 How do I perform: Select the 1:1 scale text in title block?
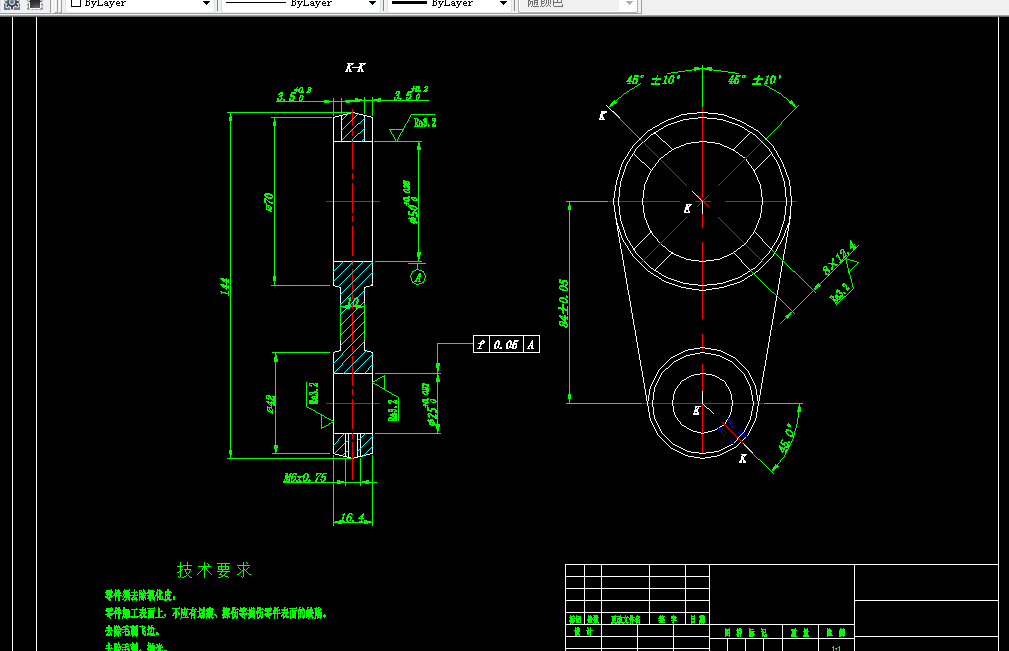837,648
